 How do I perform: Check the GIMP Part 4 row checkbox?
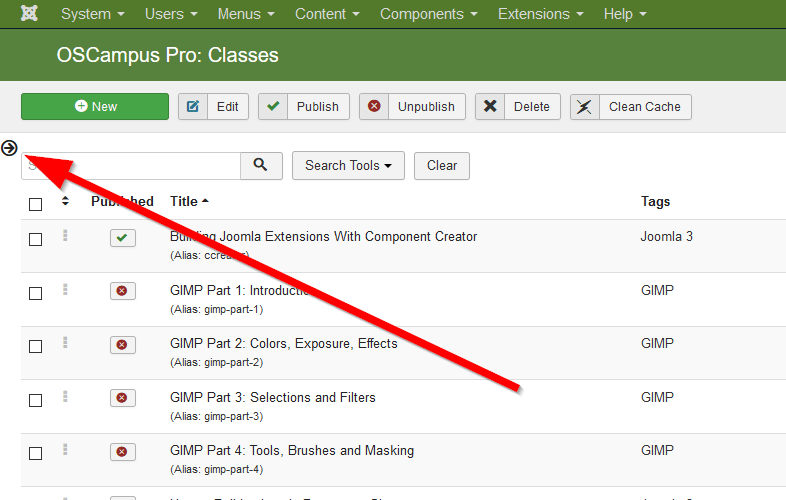[36, 453]
